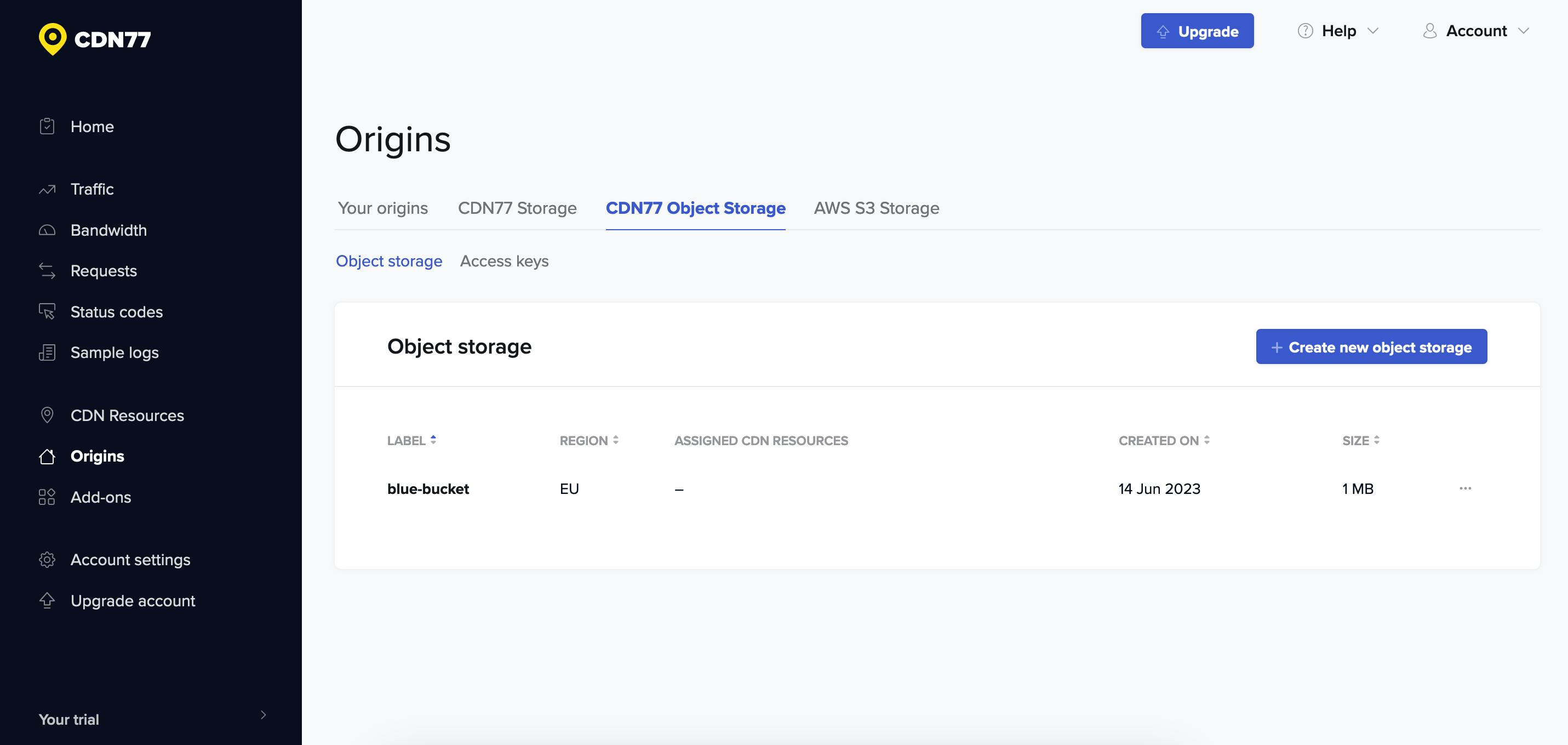
Task: Open the Sample logs document icon
Action: (x=47, y=352)
